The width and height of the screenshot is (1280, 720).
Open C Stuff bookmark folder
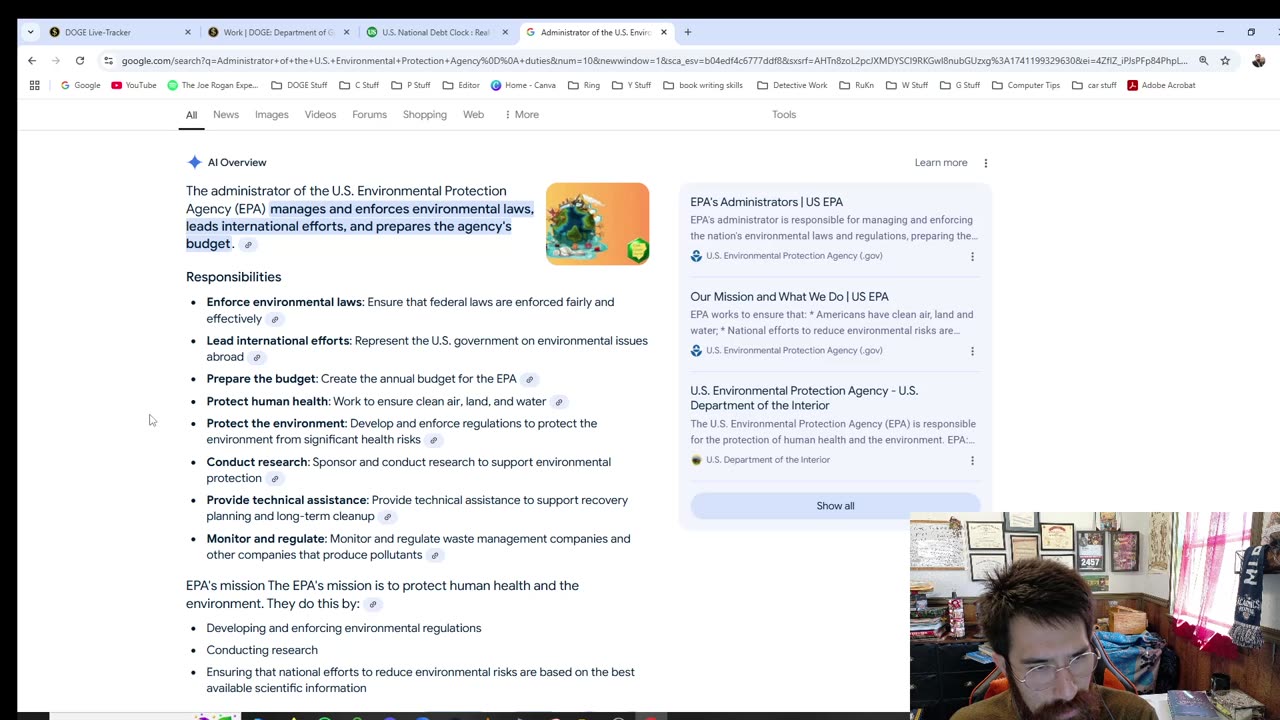359,85
